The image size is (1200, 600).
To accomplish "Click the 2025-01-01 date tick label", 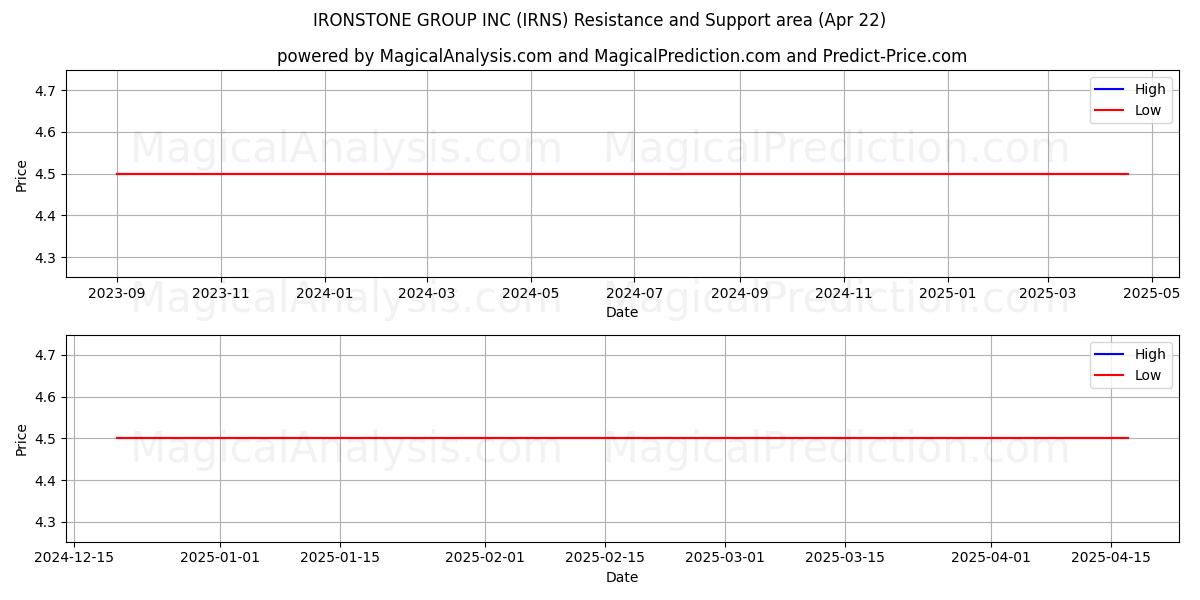I will point(221,559).
